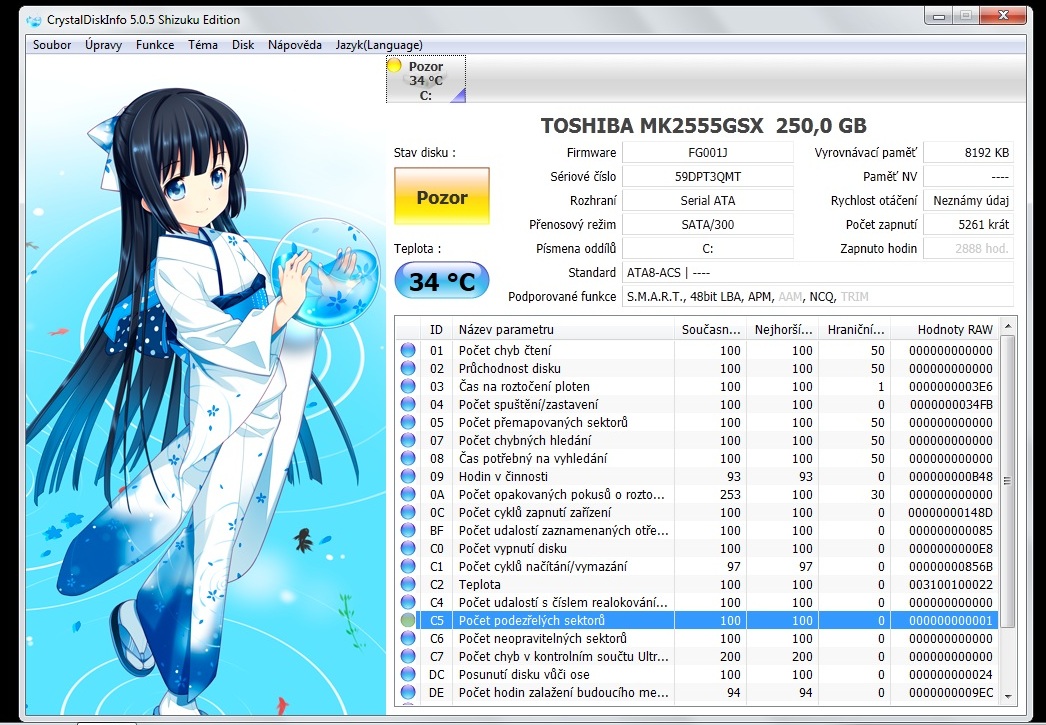Image resolution: width=1046 pixels, height=725 pixels.
Task: Click the status orb for Počet spuštění/zastavení
Action: tap(408, 404)
